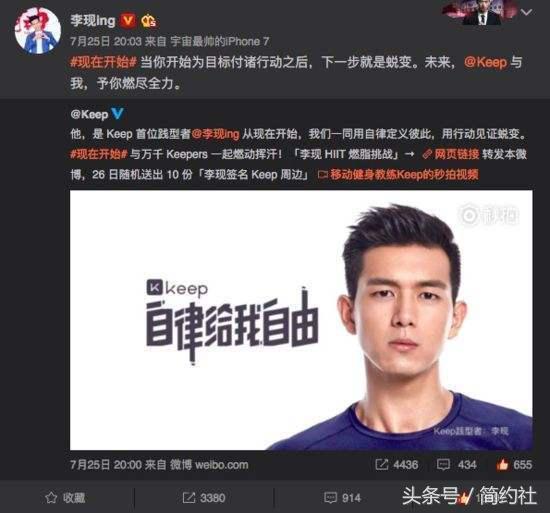This screenshot has height=513, width=550.
Task: Click the repost icon showing 4436
Action: [x=382, y=465]
